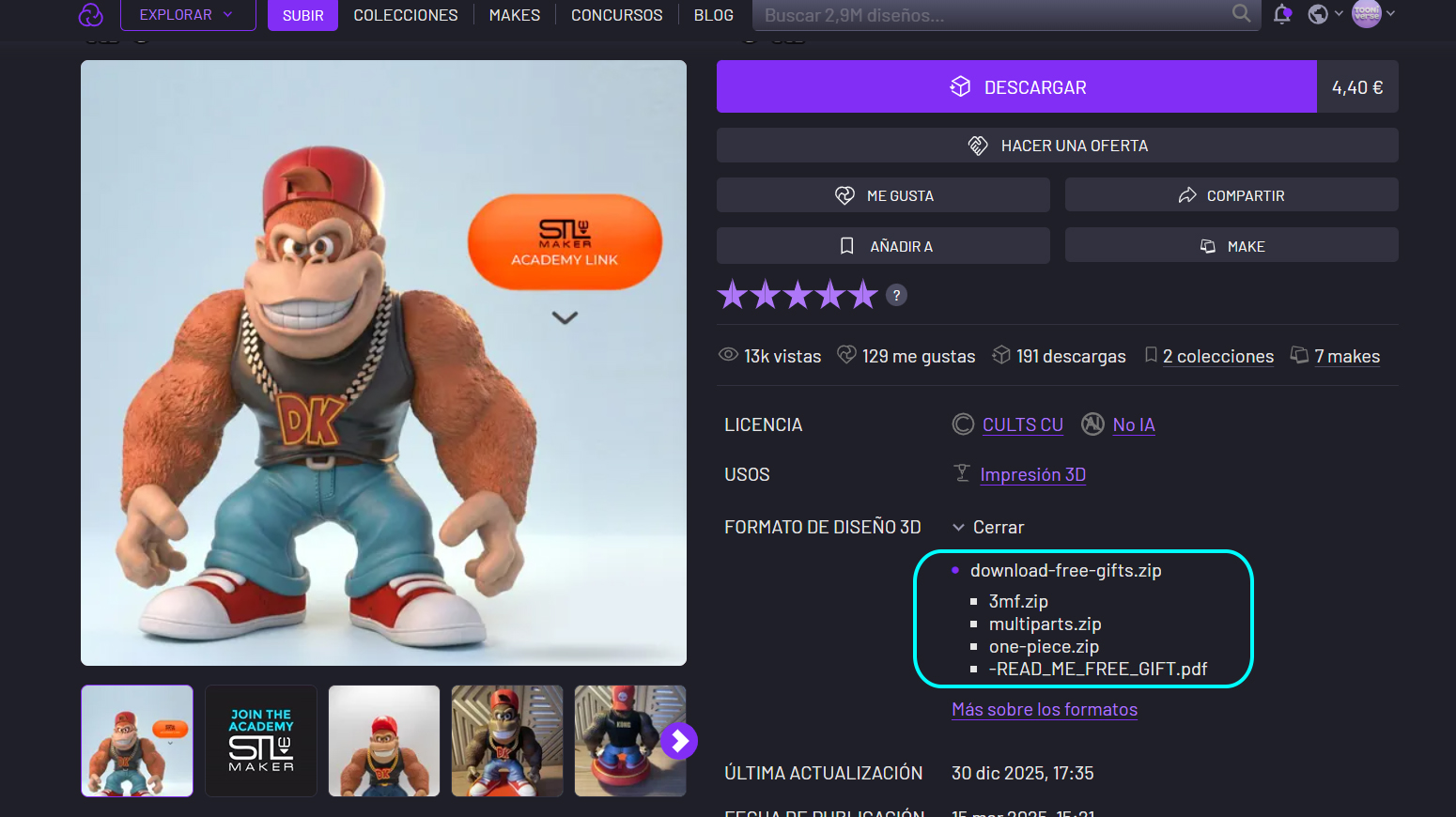Open the EXPLORAR dropdown menu
Image resolution: width=1456 pixels, height=817 pixels.
point(188,15)
